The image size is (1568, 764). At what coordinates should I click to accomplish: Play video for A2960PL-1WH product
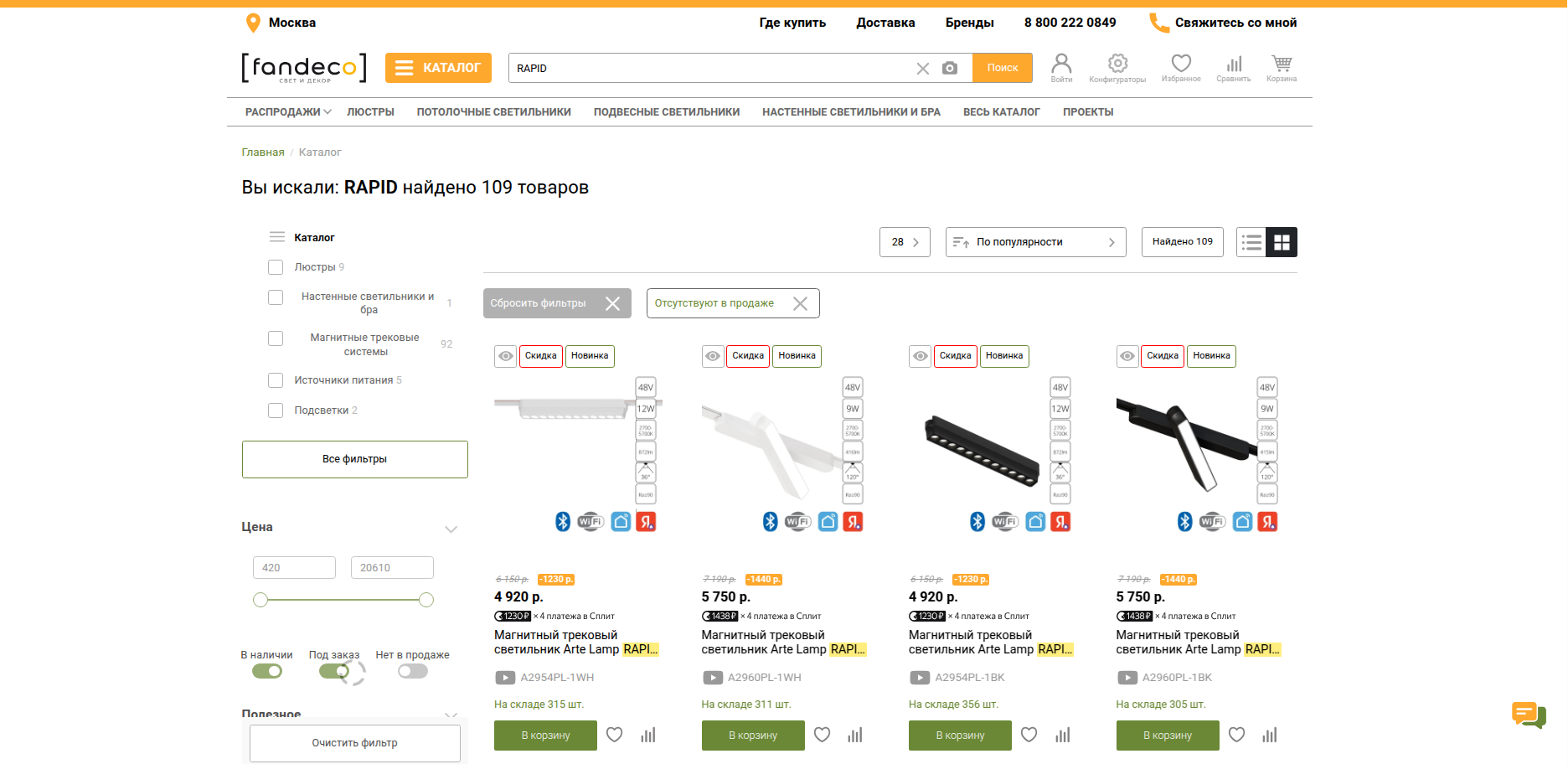712,678
